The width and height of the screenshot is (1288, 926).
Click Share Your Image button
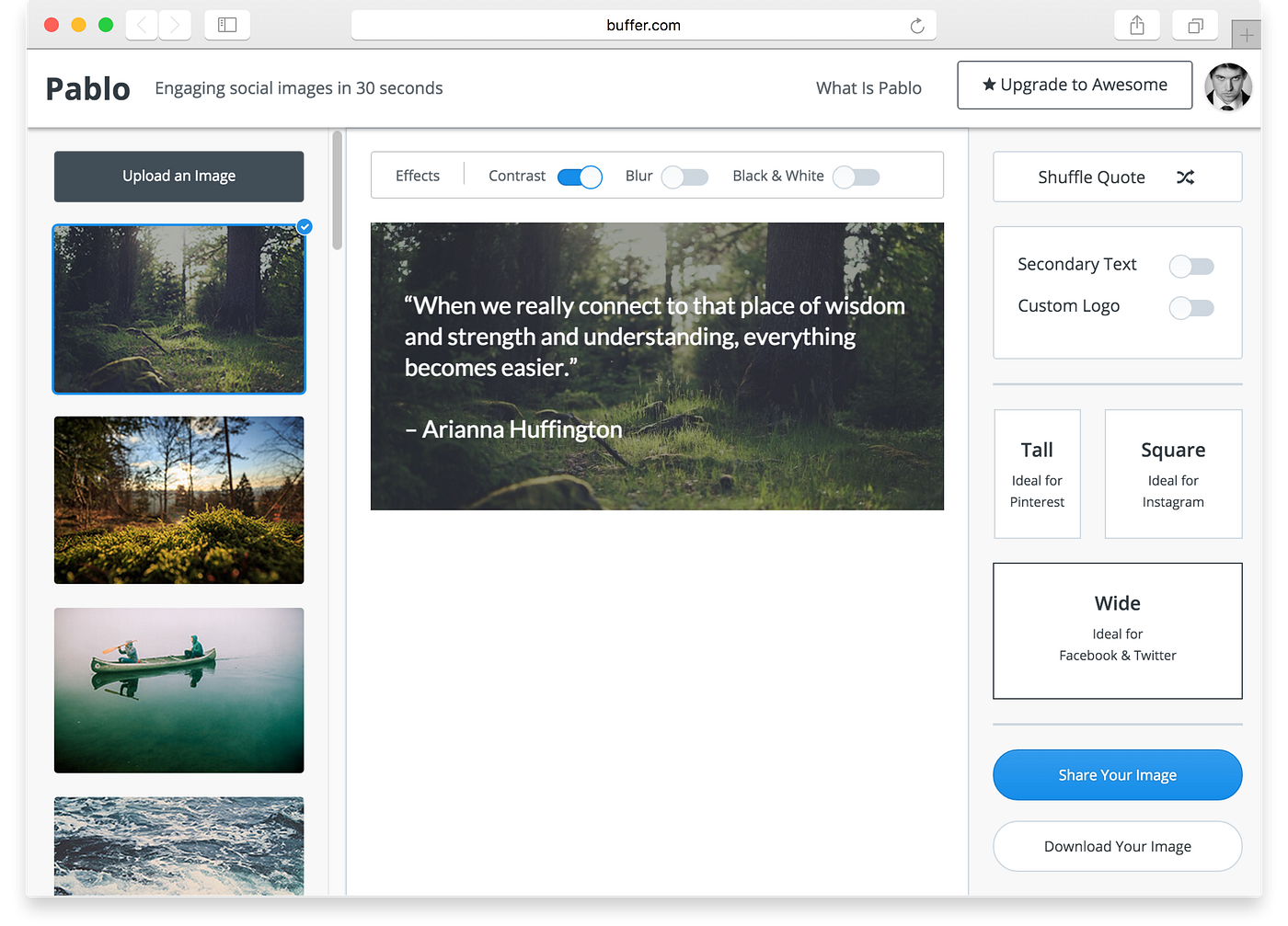point(1118,775)
